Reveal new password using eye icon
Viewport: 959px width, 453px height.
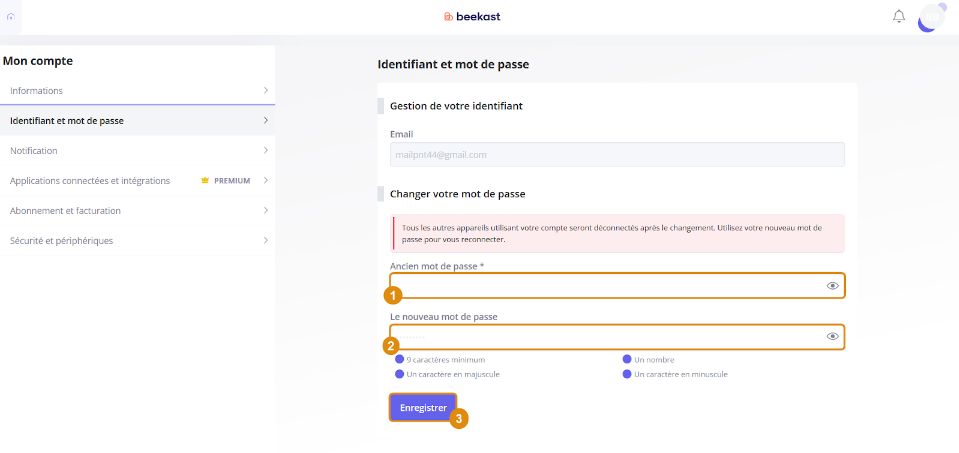832,336
